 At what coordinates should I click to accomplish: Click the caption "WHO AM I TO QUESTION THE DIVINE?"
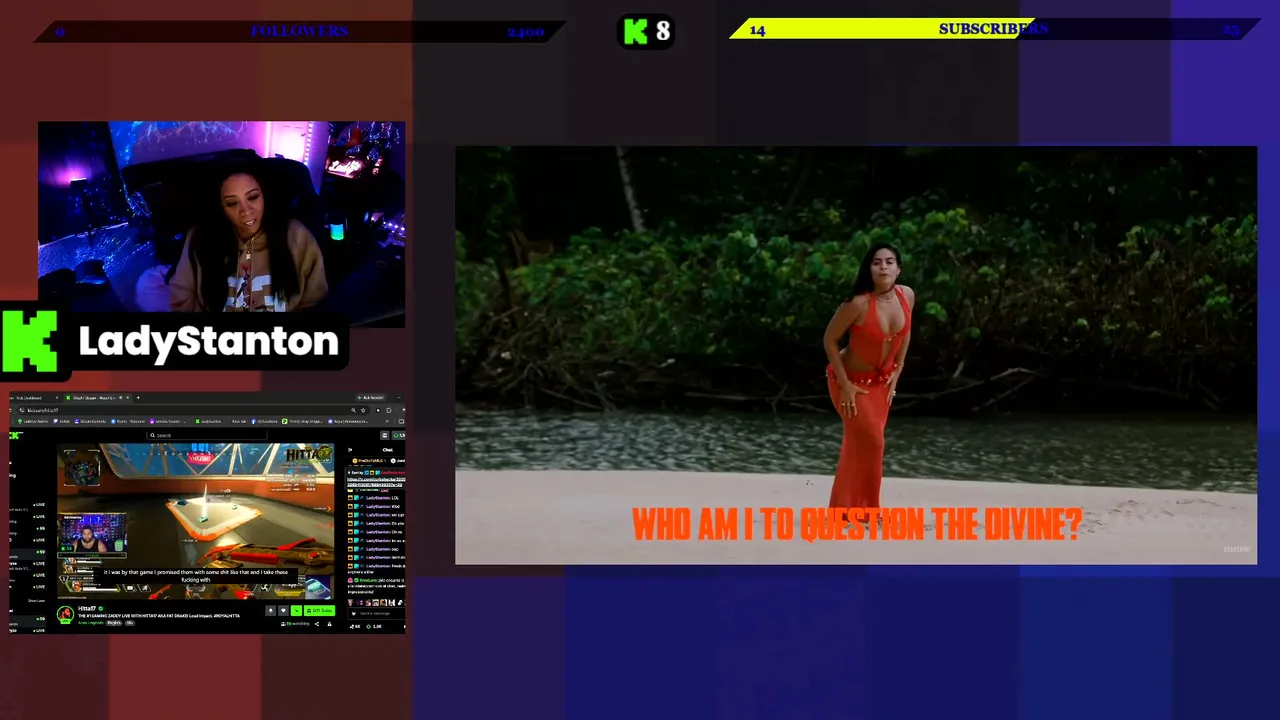856,524
